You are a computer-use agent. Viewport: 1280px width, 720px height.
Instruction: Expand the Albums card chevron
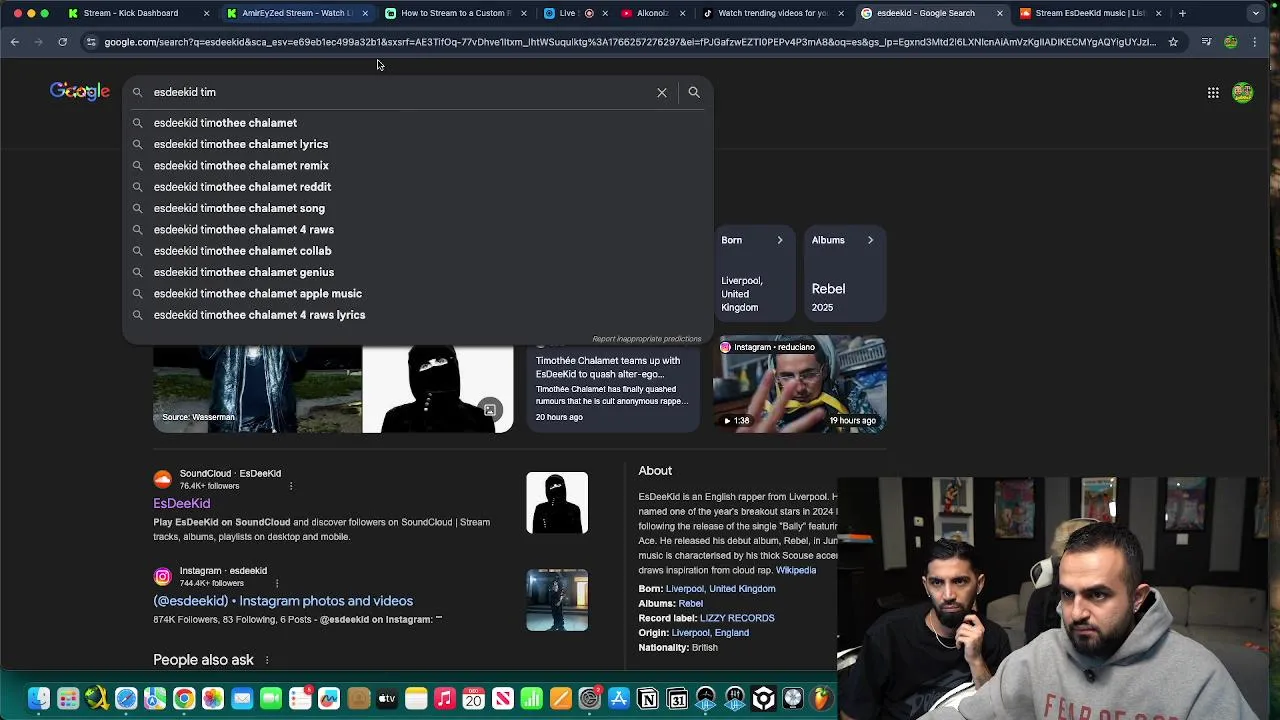tap(870, 240)
